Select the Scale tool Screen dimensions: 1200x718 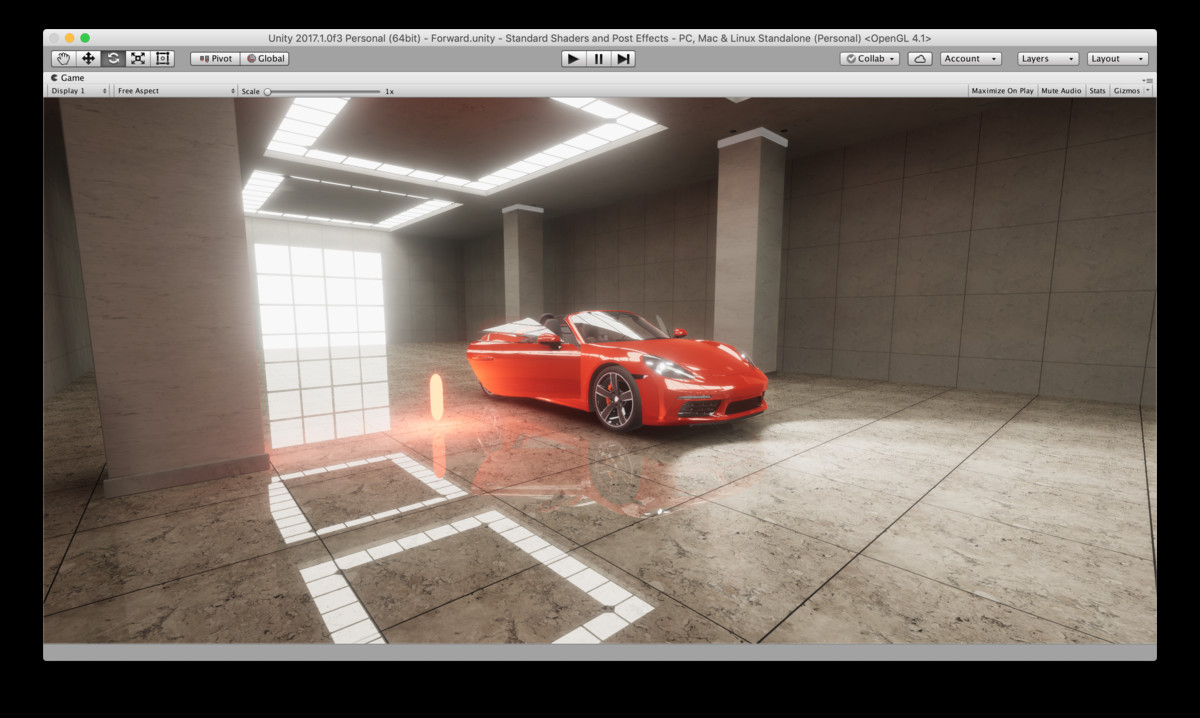[139, 59]
